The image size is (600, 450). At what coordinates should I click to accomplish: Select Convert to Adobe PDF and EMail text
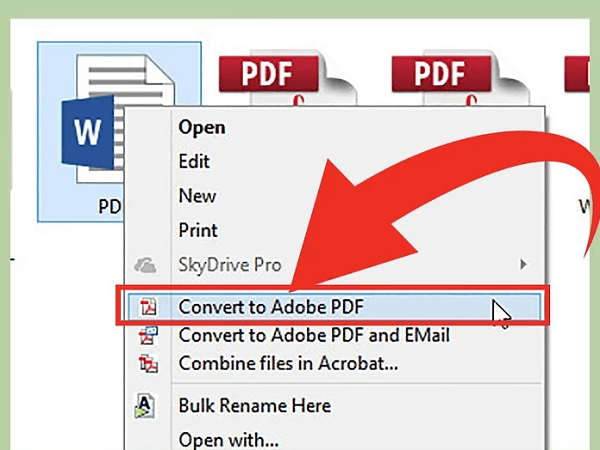(x=314, y=336)
